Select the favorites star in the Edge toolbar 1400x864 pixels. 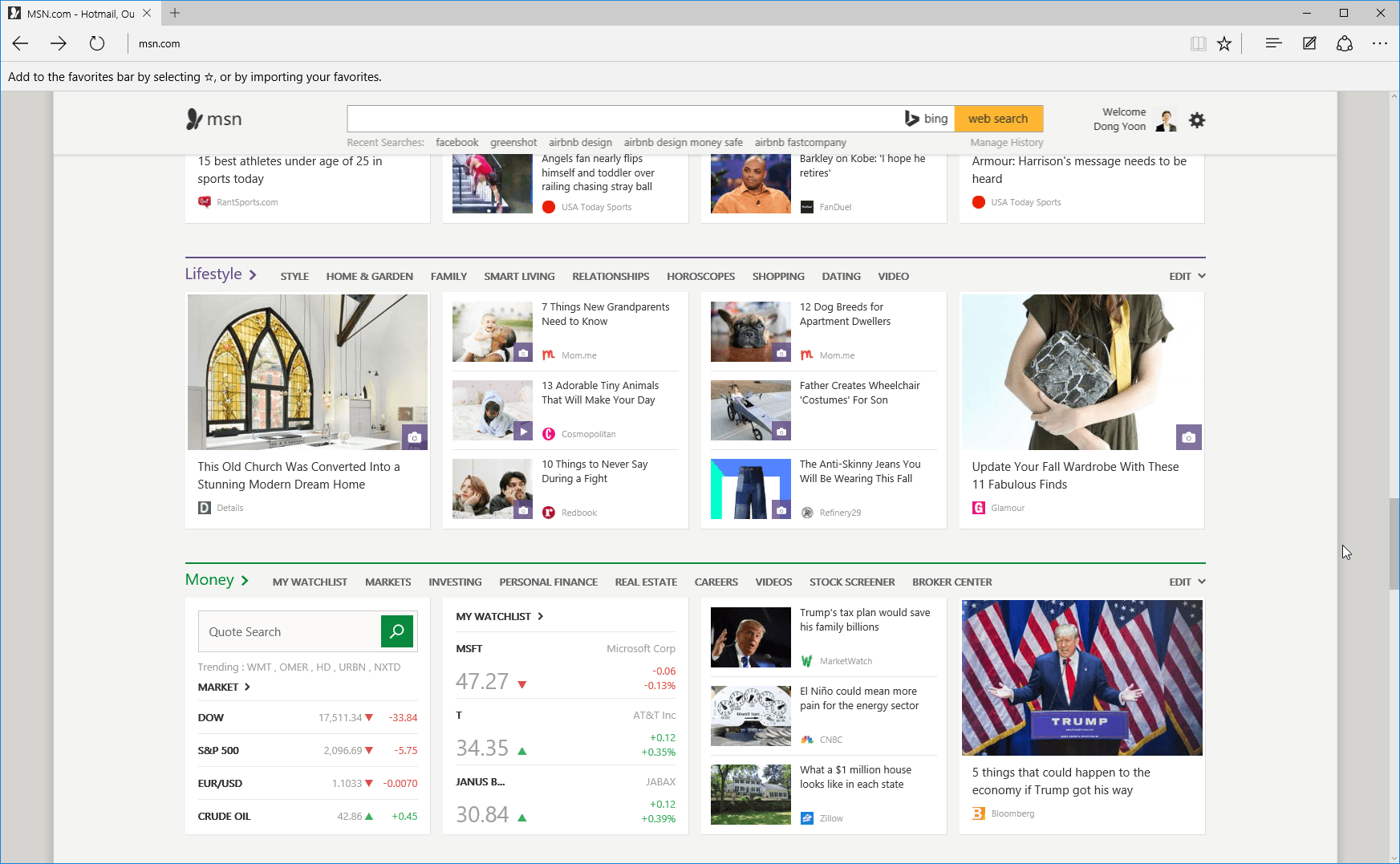click(x=1225, y=43)
